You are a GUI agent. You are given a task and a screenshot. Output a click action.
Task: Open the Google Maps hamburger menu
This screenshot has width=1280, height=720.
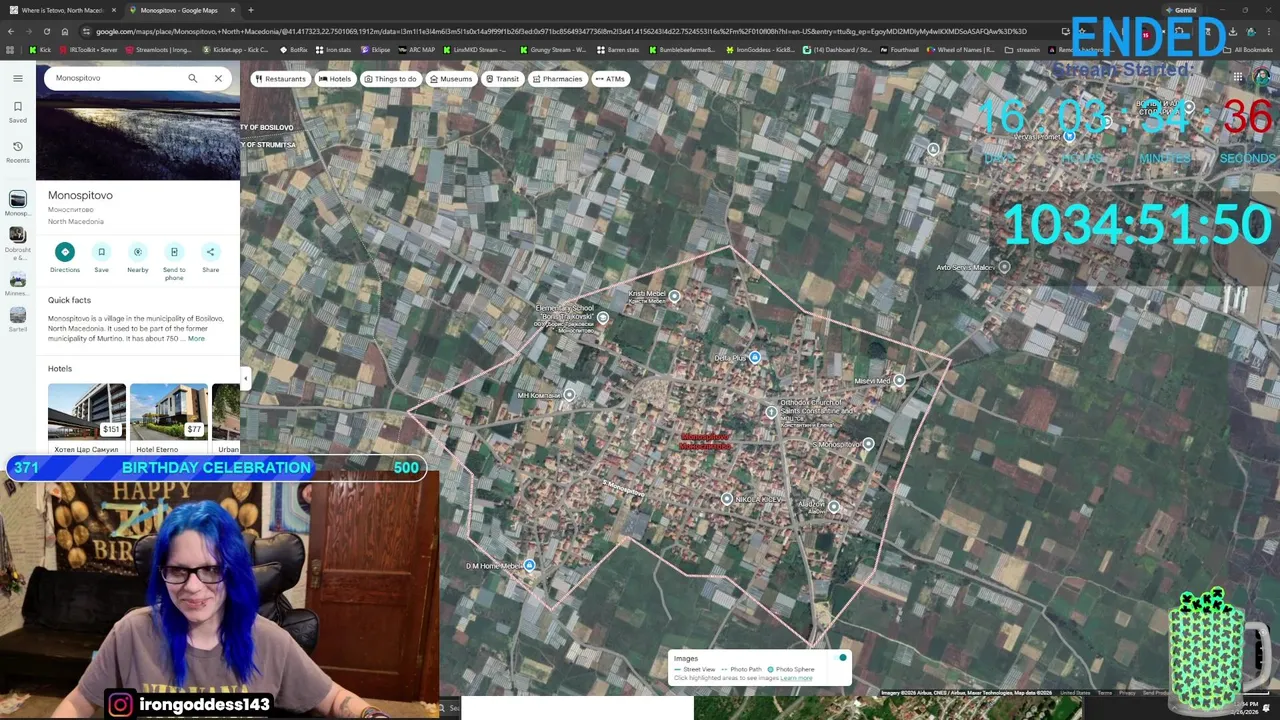tap(17, 78)
